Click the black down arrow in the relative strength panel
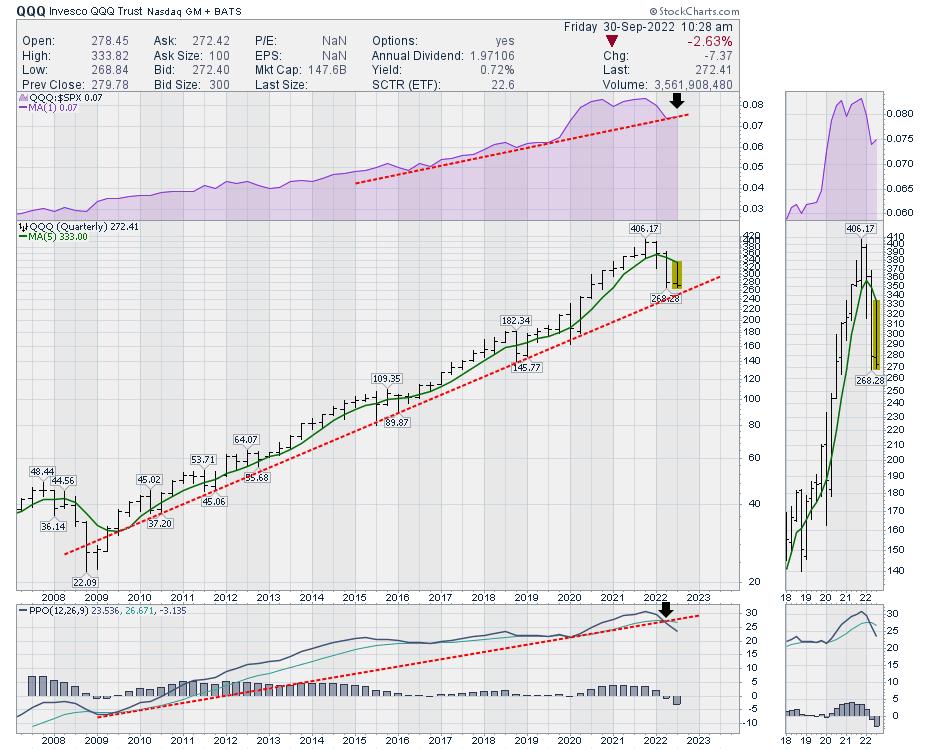This screenshot has width=930, height=750. pyautogui.click(x=677, y=100)
